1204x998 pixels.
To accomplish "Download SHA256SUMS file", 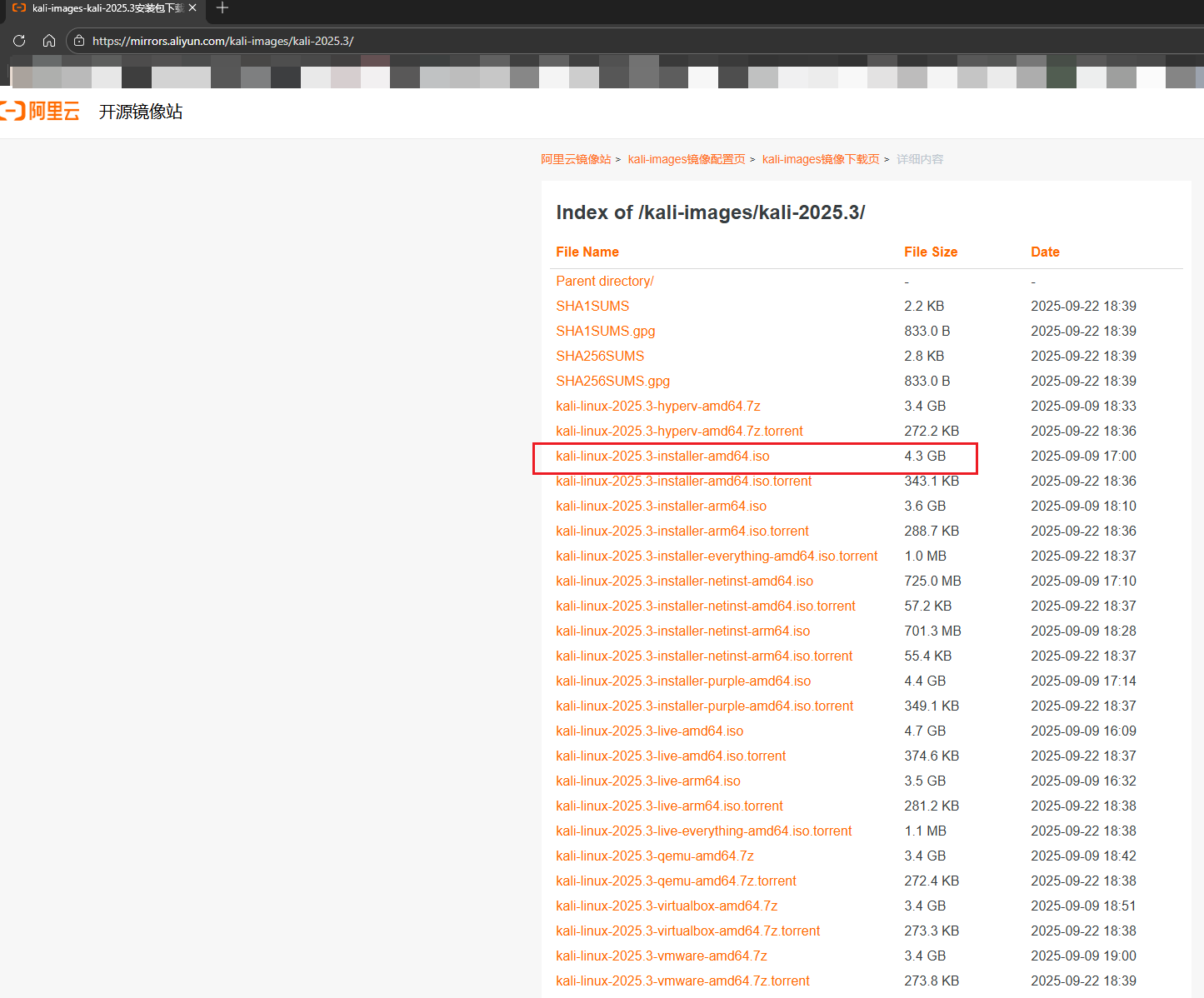I will point(600,357).
